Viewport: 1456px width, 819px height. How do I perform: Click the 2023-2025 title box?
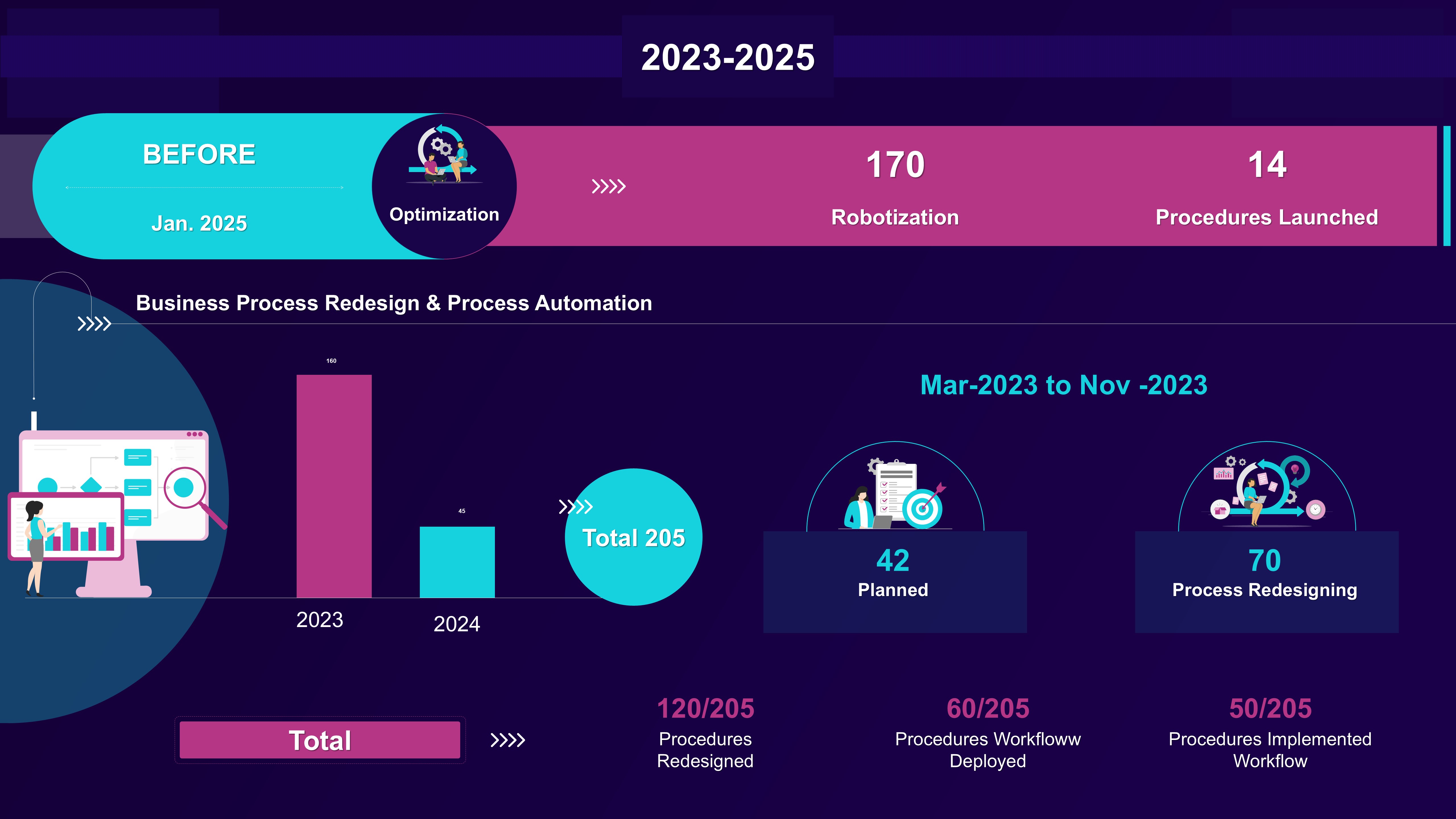pos(728,57)
